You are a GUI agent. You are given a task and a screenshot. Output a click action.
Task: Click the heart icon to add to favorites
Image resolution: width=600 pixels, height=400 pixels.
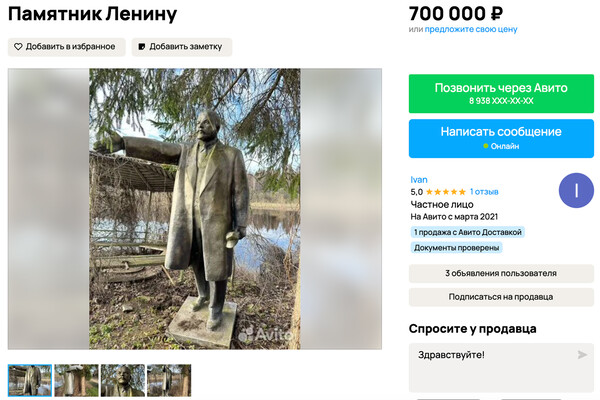coord(18,47)
